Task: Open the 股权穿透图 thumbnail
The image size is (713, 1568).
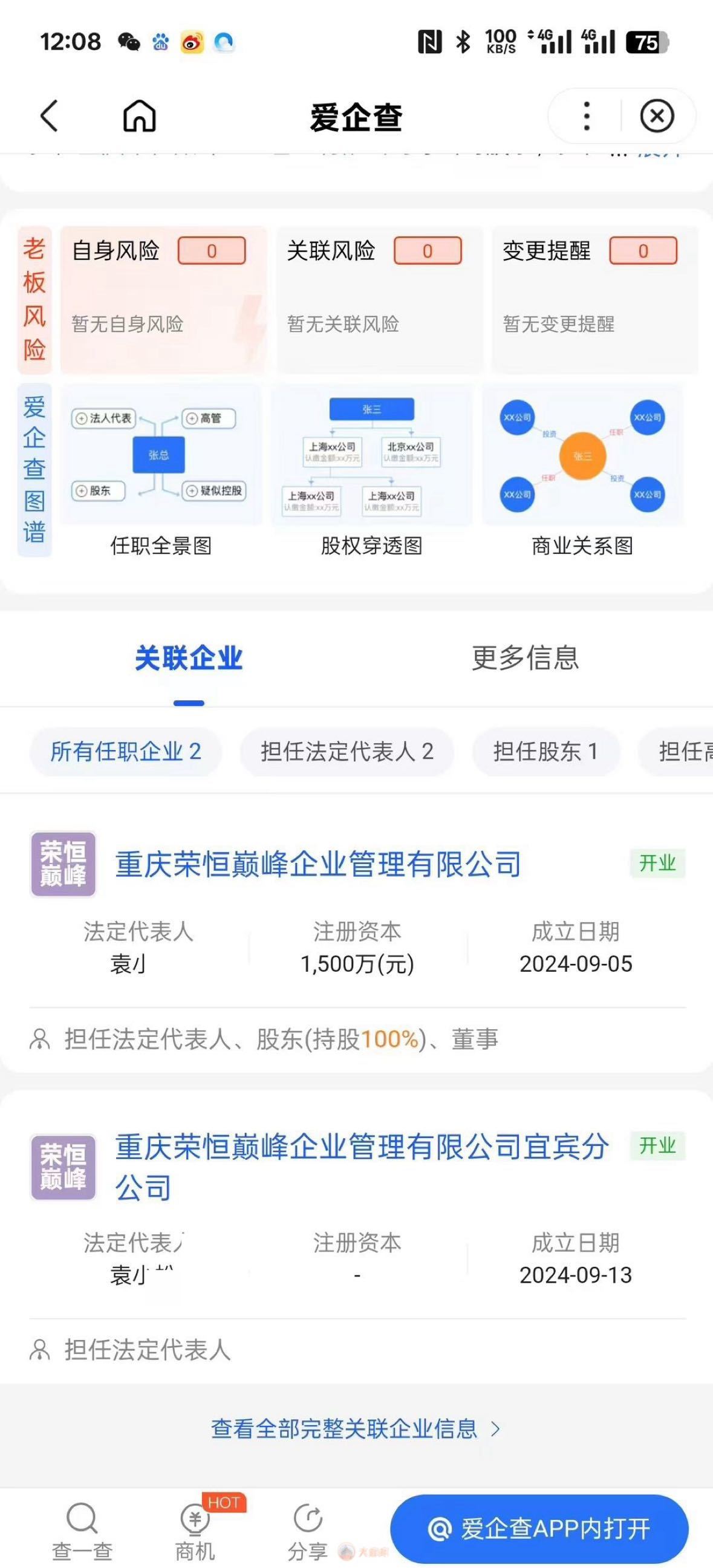Action: (x=371, y=455)
